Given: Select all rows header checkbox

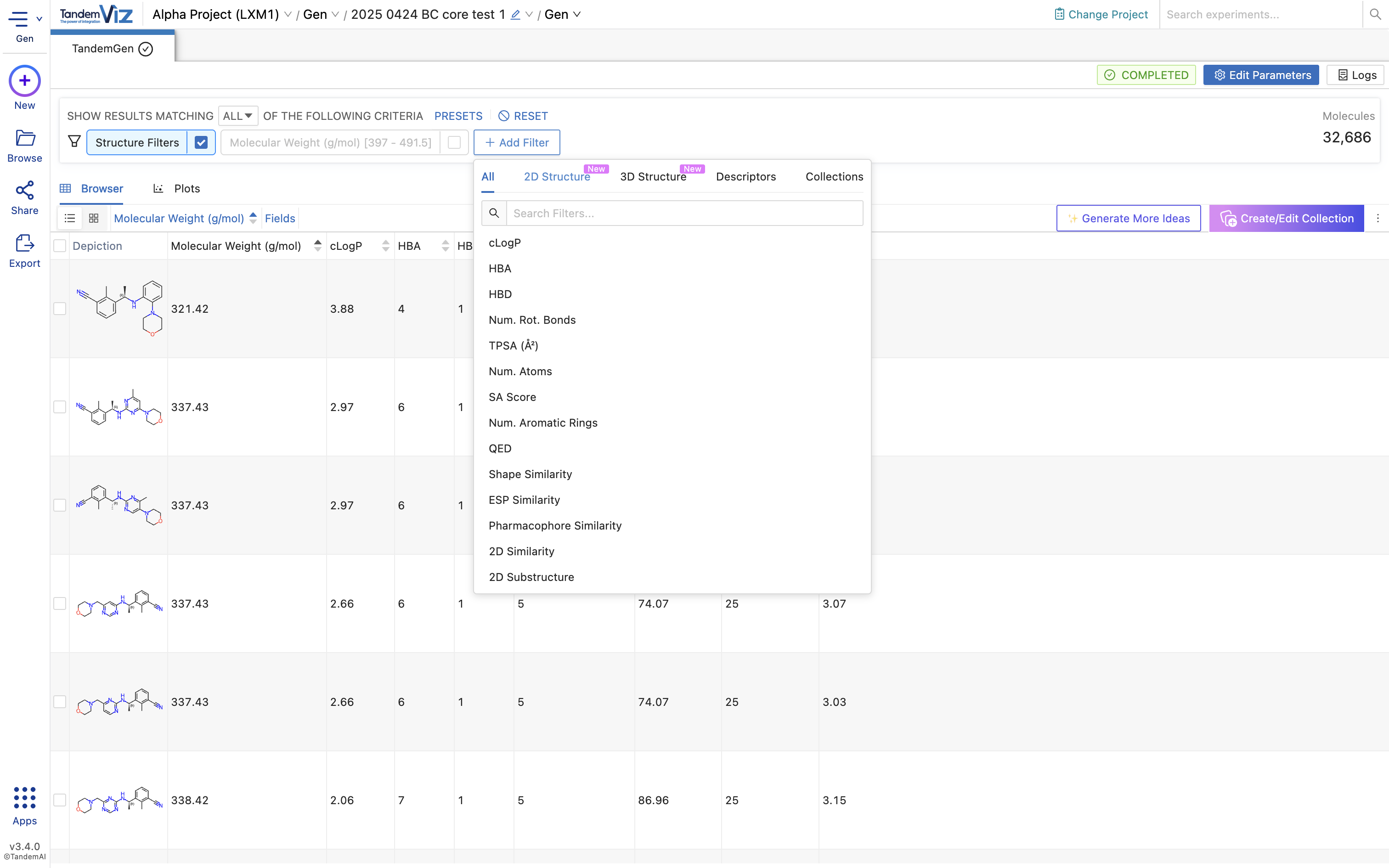Looking at the screenshot, I should [60, 246].
